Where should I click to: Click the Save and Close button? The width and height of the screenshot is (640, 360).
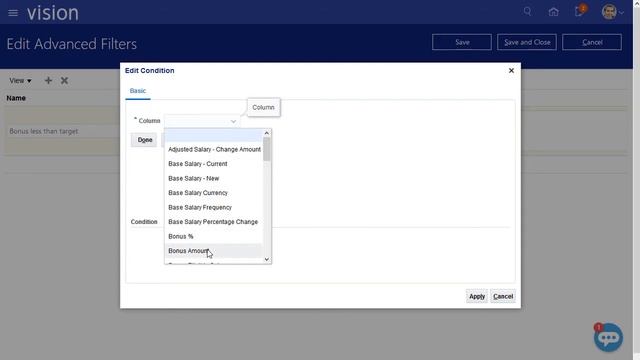527,42
